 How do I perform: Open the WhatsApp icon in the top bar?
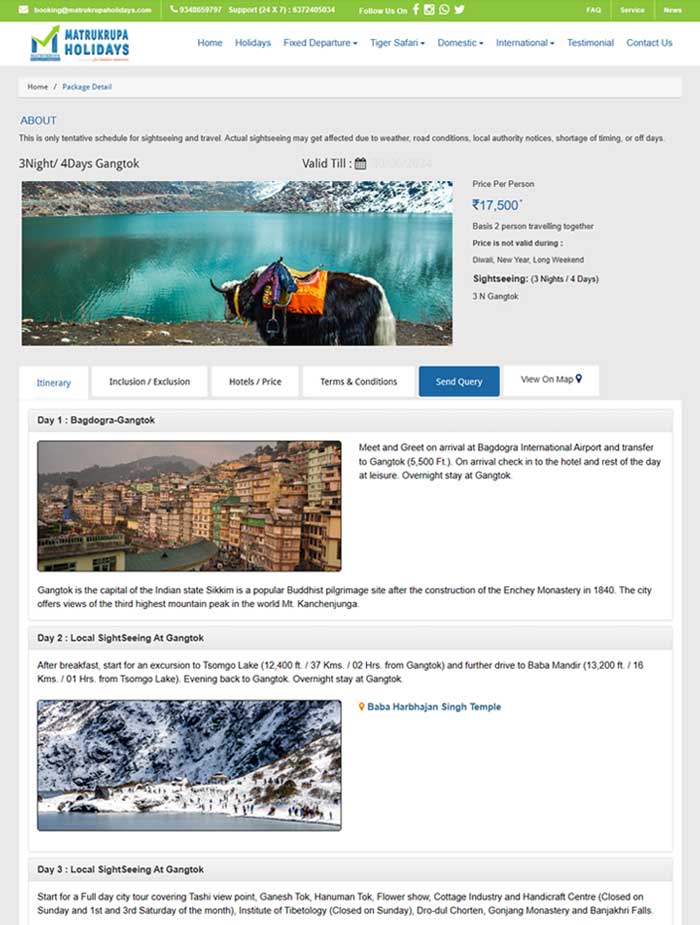click(x=444, y=9)
